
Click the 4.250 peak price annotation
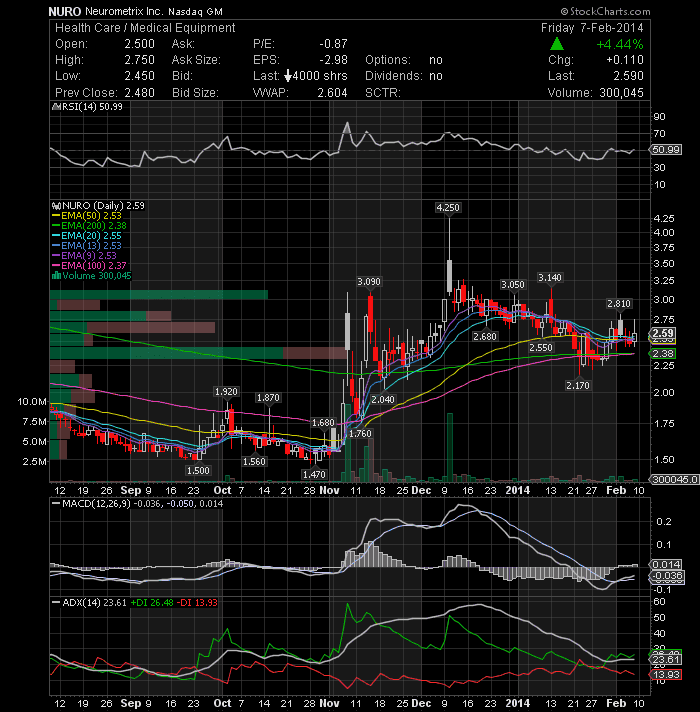point(448,208)
